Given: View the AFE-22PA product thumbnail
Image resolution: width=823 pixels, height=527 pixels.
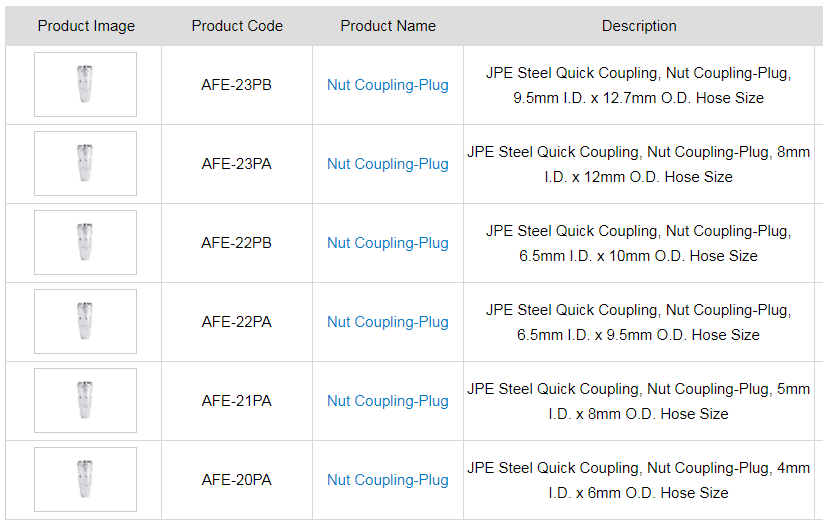Looking at the screenshot, I should pyautogui.click(x=85, y=322).
